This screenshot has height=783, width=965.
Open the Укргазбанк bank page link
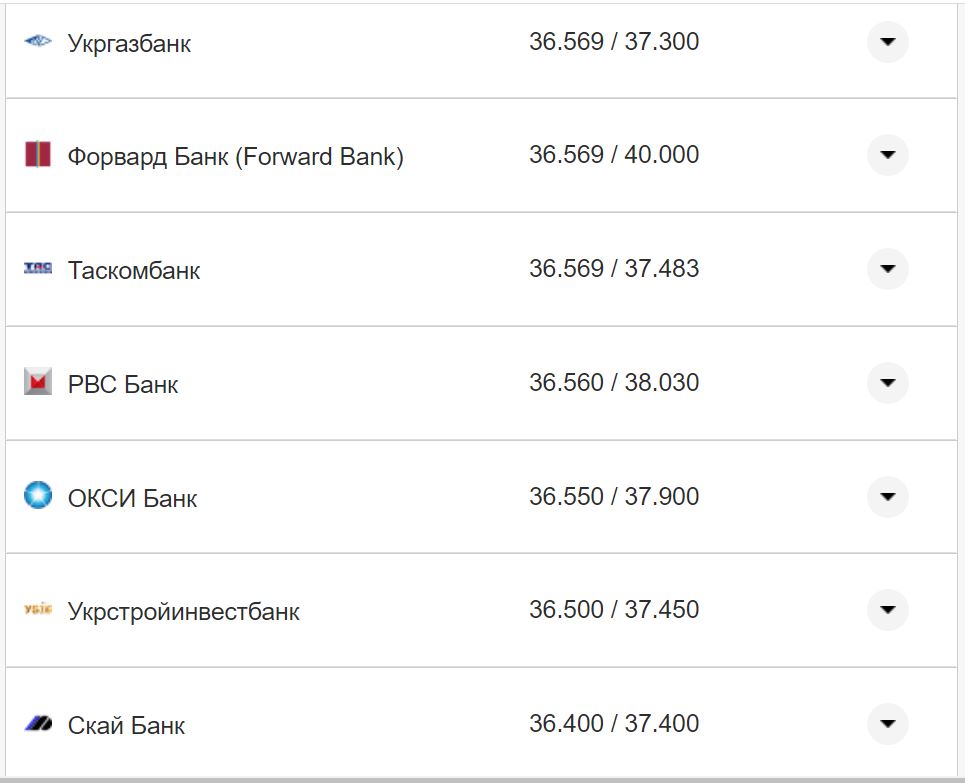tap(130, 43)
